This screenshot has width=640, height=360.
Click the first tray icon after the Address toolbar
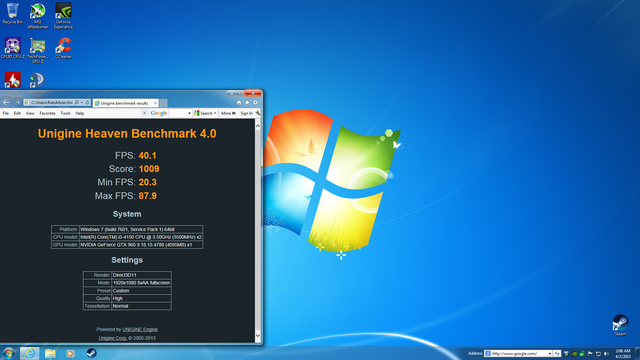pos(566,353)
